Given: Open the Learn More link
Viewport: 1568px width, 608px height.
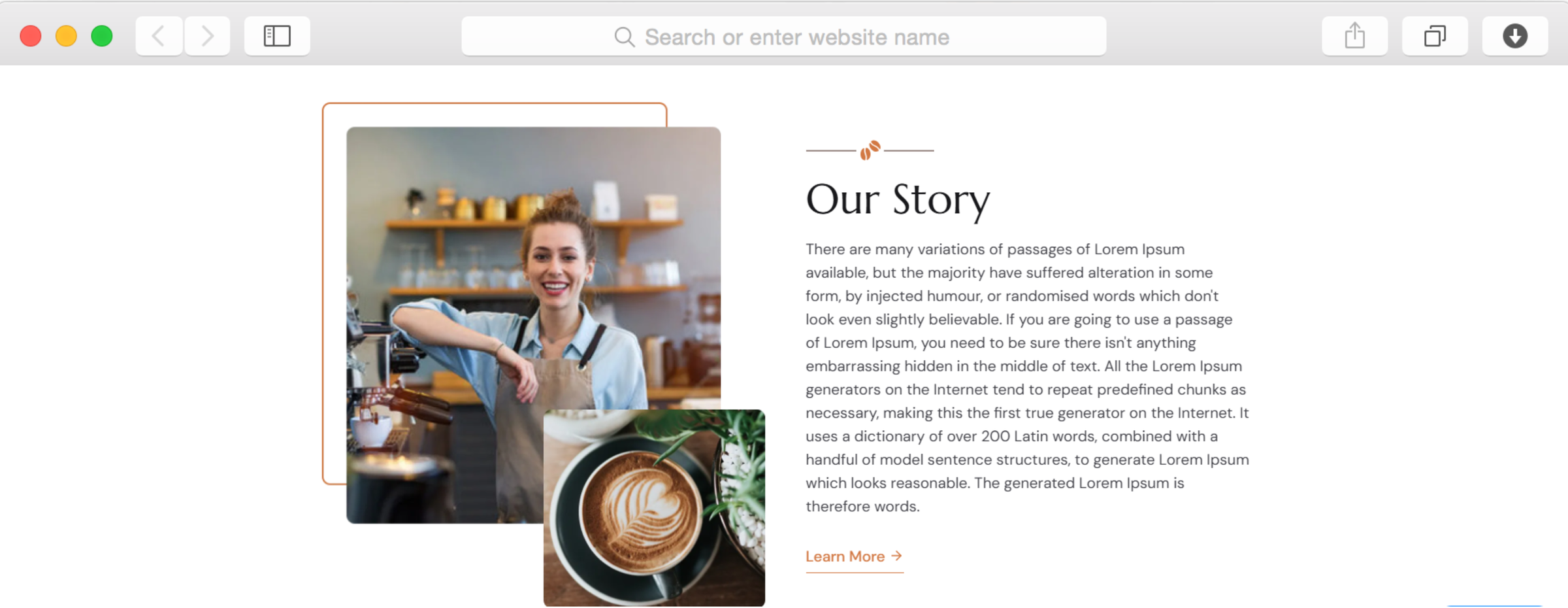Looking at the screenshot, I should pos(854,556).
